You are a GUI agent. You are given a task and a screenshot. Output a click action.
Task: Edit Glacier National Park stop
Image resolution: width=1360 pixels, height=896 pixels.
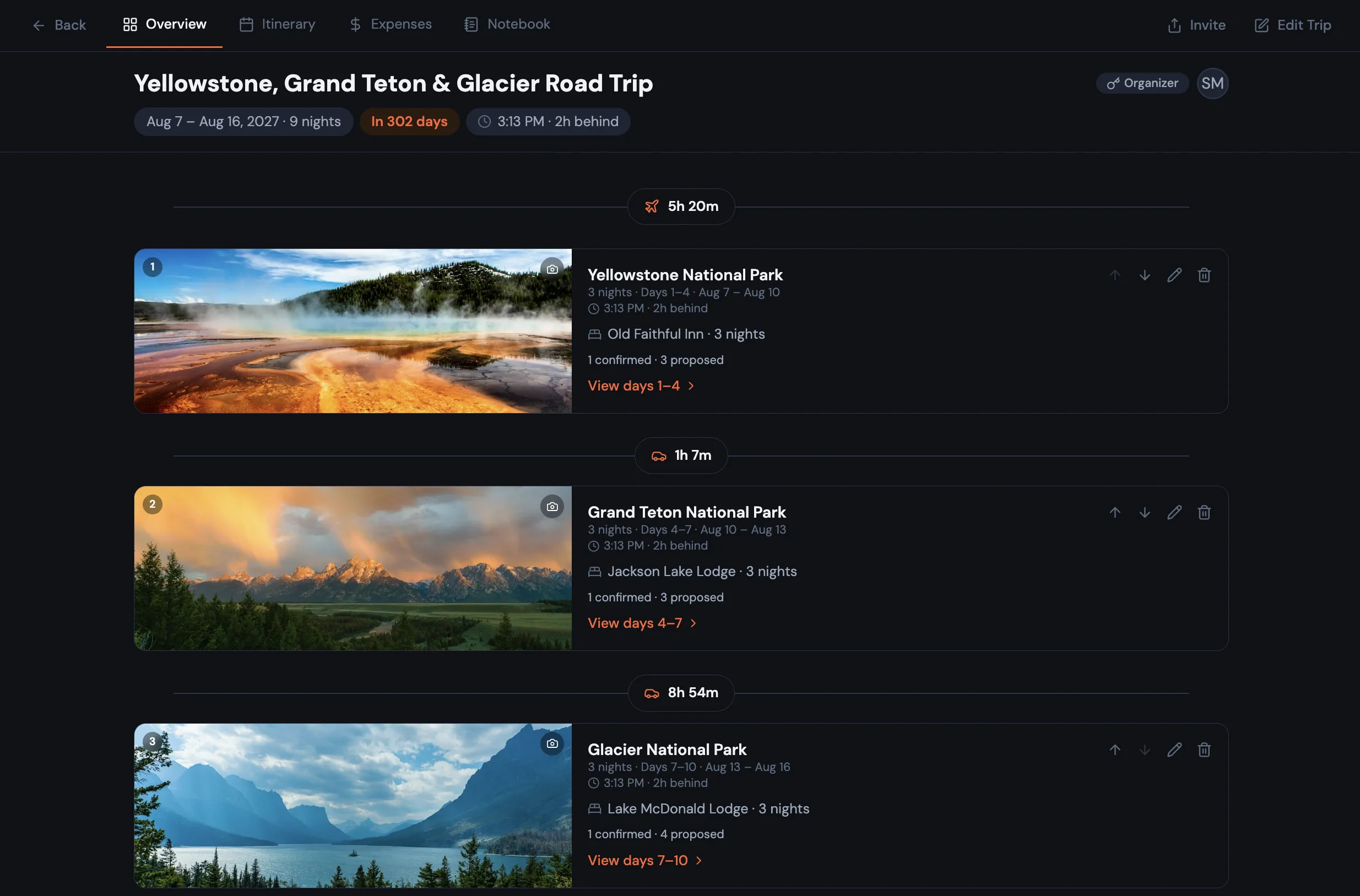(1174, 750)
